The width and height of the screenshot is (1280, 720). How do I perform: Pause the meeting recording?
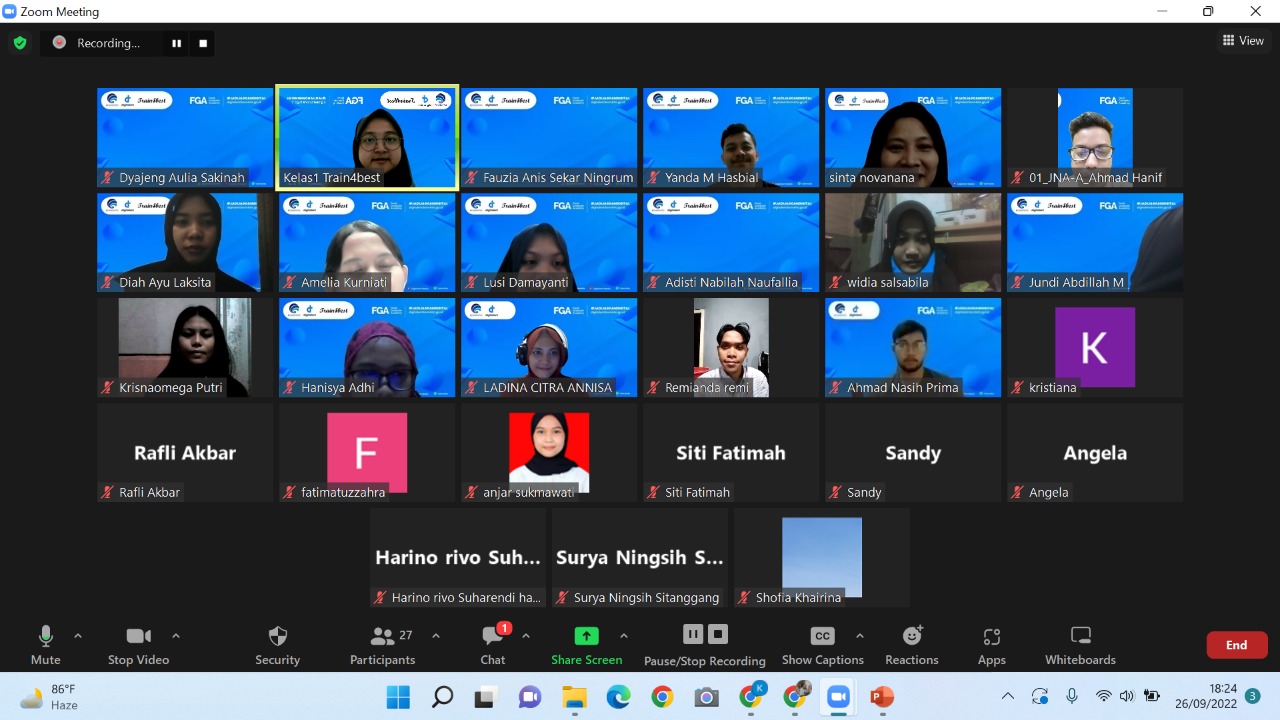tap(692, 634)
